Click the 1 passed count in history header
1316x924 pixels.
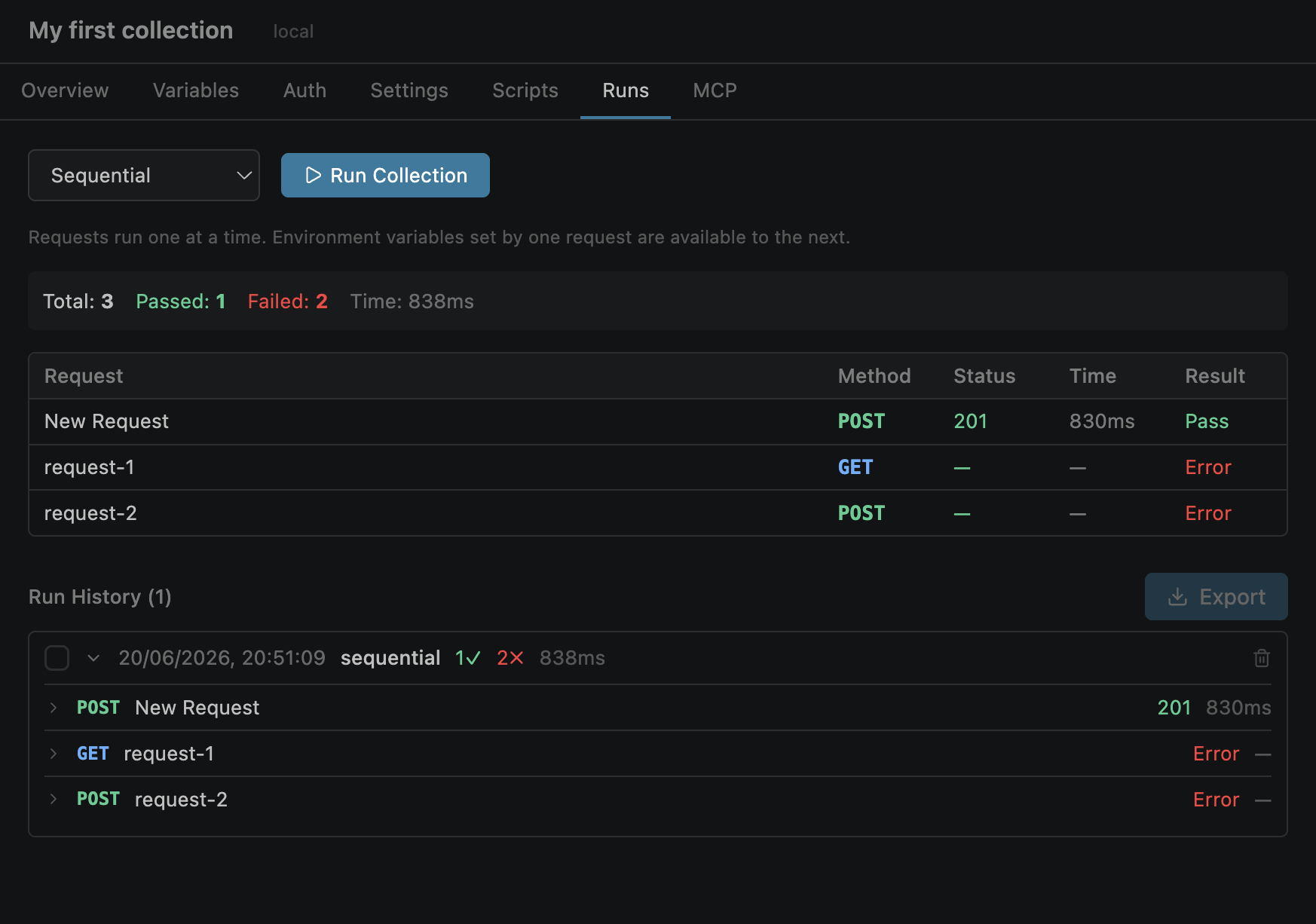point(468,658)
